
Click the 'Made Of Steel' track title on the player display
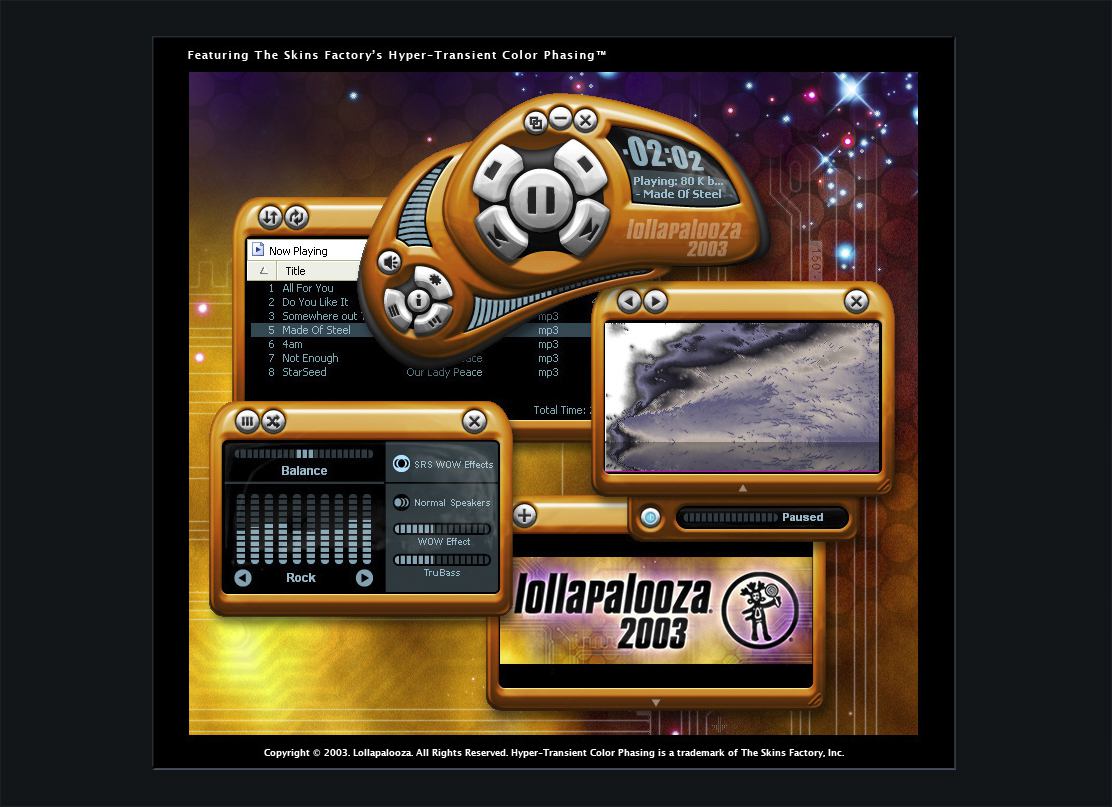pyautogui.click(x=682, y=194)
